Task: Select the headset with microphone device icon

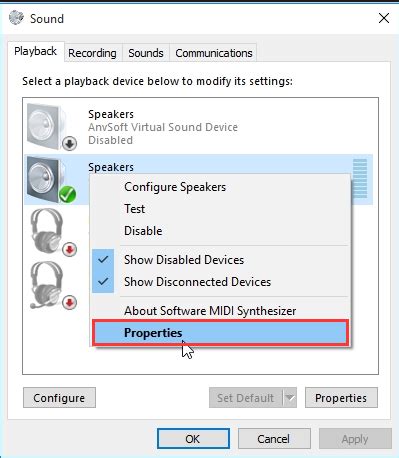Action: click(x=52, y=286)
